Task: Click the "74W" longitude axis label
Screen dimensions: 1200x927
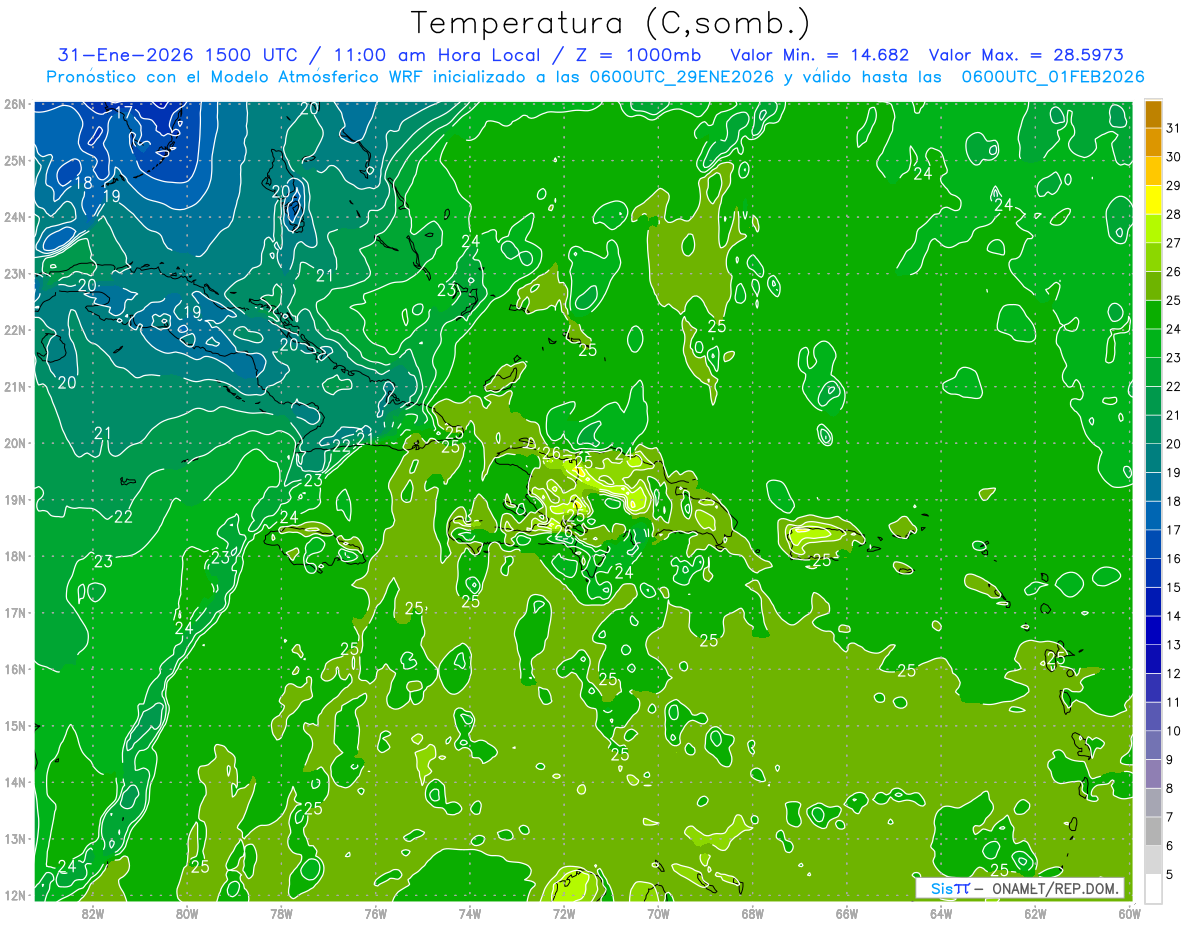Action: click(x=470, y=913)
